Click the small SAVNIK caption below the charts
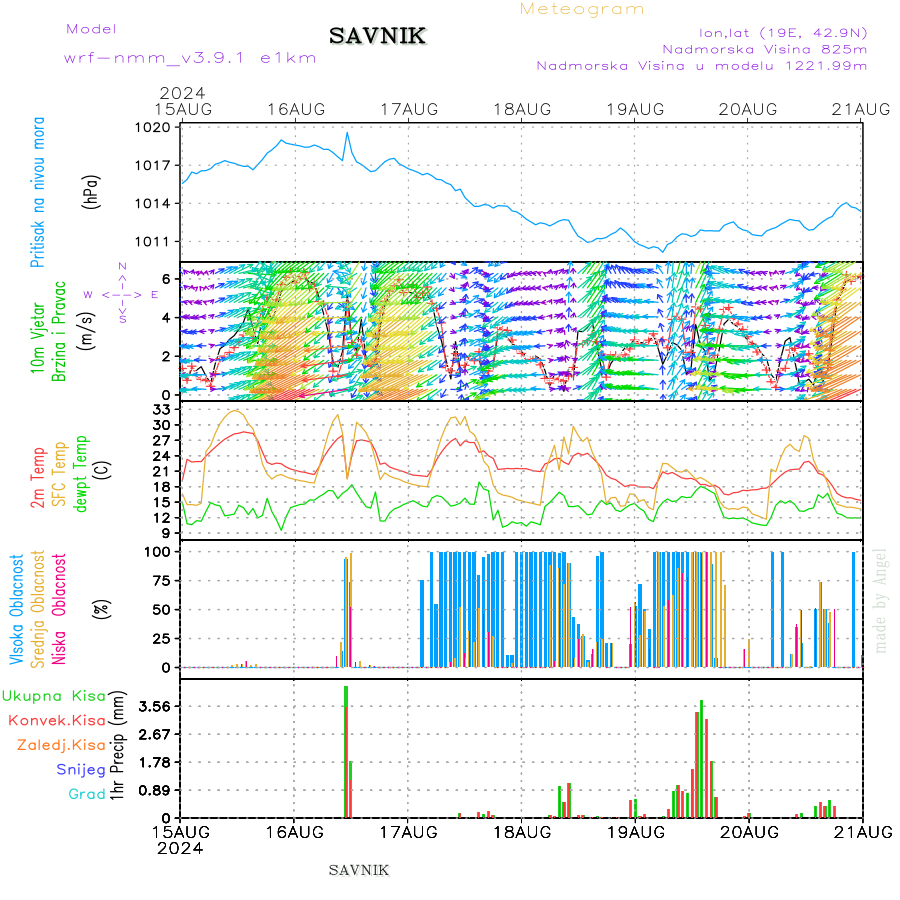 pyautogui.click(x=359, y=871)
